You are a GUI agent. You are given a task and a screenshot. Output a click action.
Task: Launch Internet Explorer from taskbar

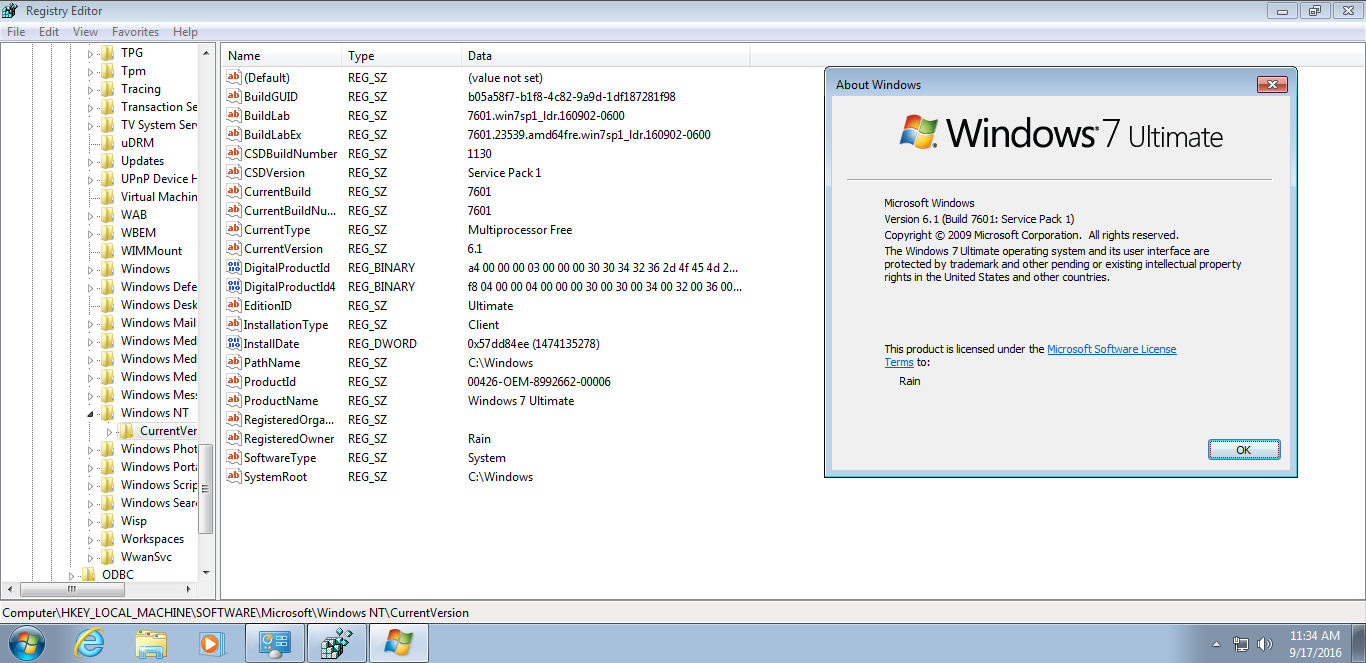click(89, 643)
